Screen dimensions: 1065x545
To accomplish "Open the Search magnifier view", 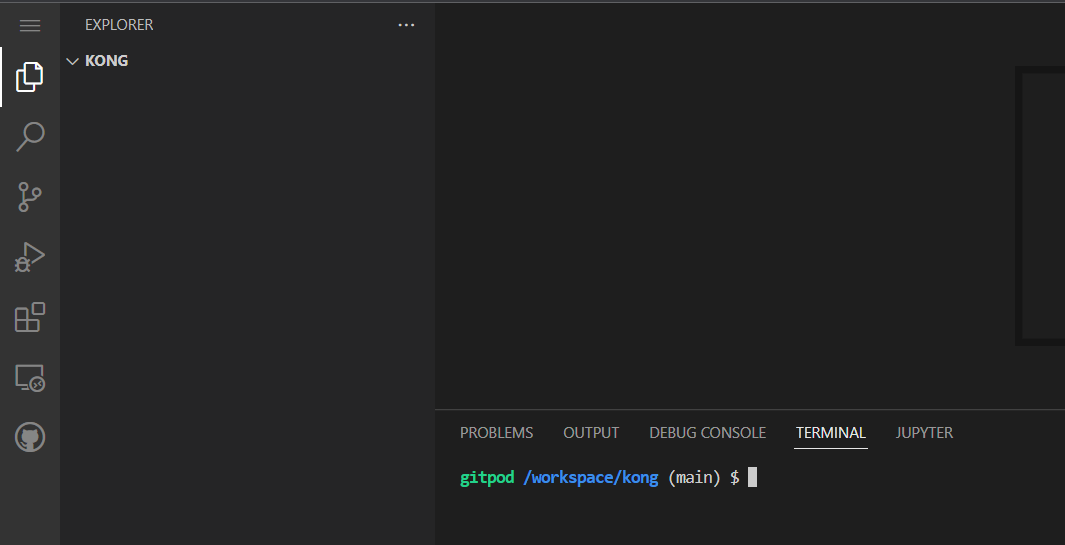I will [30, 137].
